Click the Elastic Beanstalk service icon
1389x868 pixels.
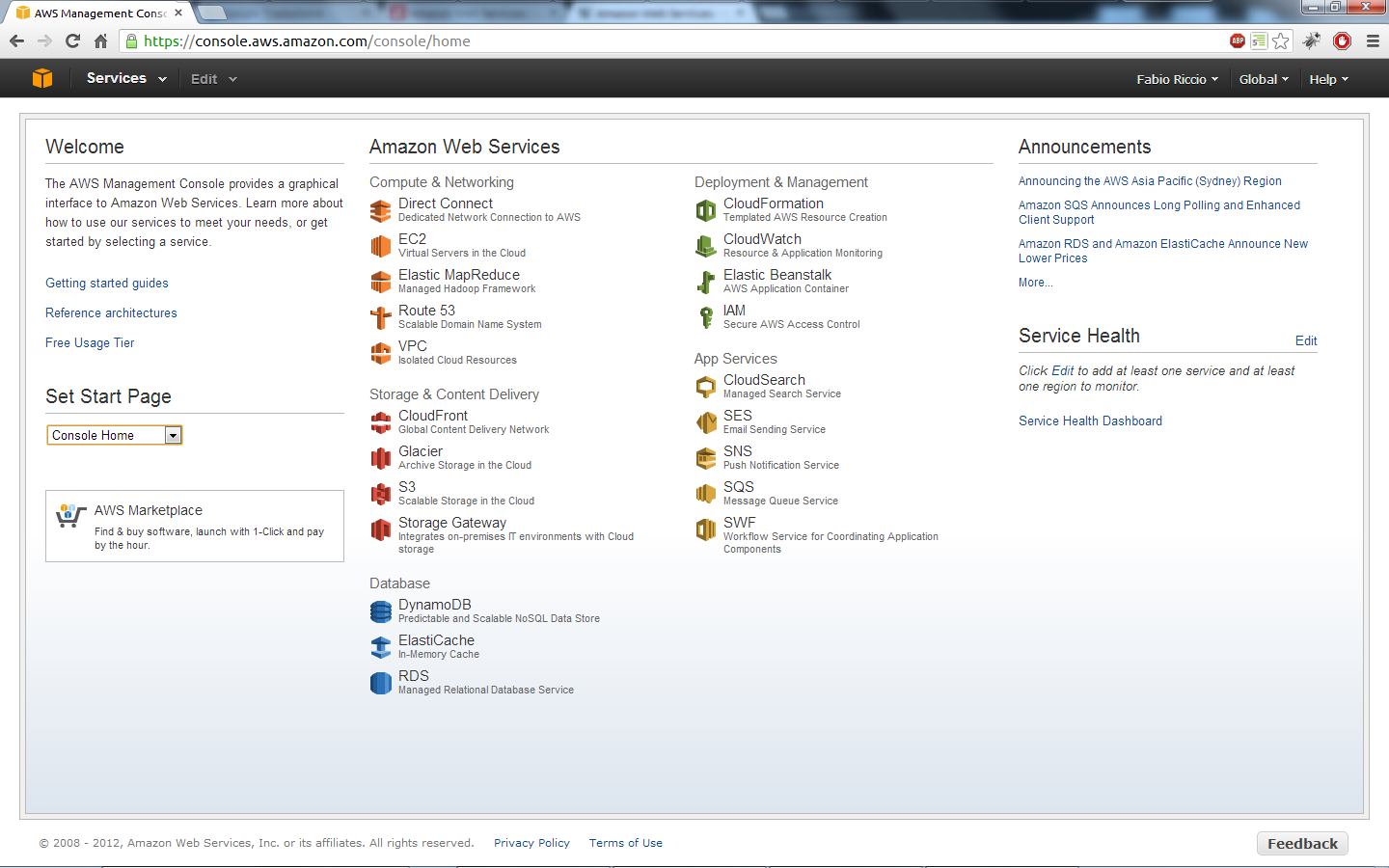[706, 282]
